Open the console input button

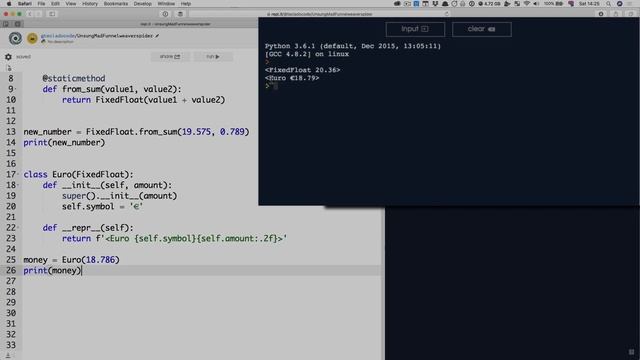(415, 29)
